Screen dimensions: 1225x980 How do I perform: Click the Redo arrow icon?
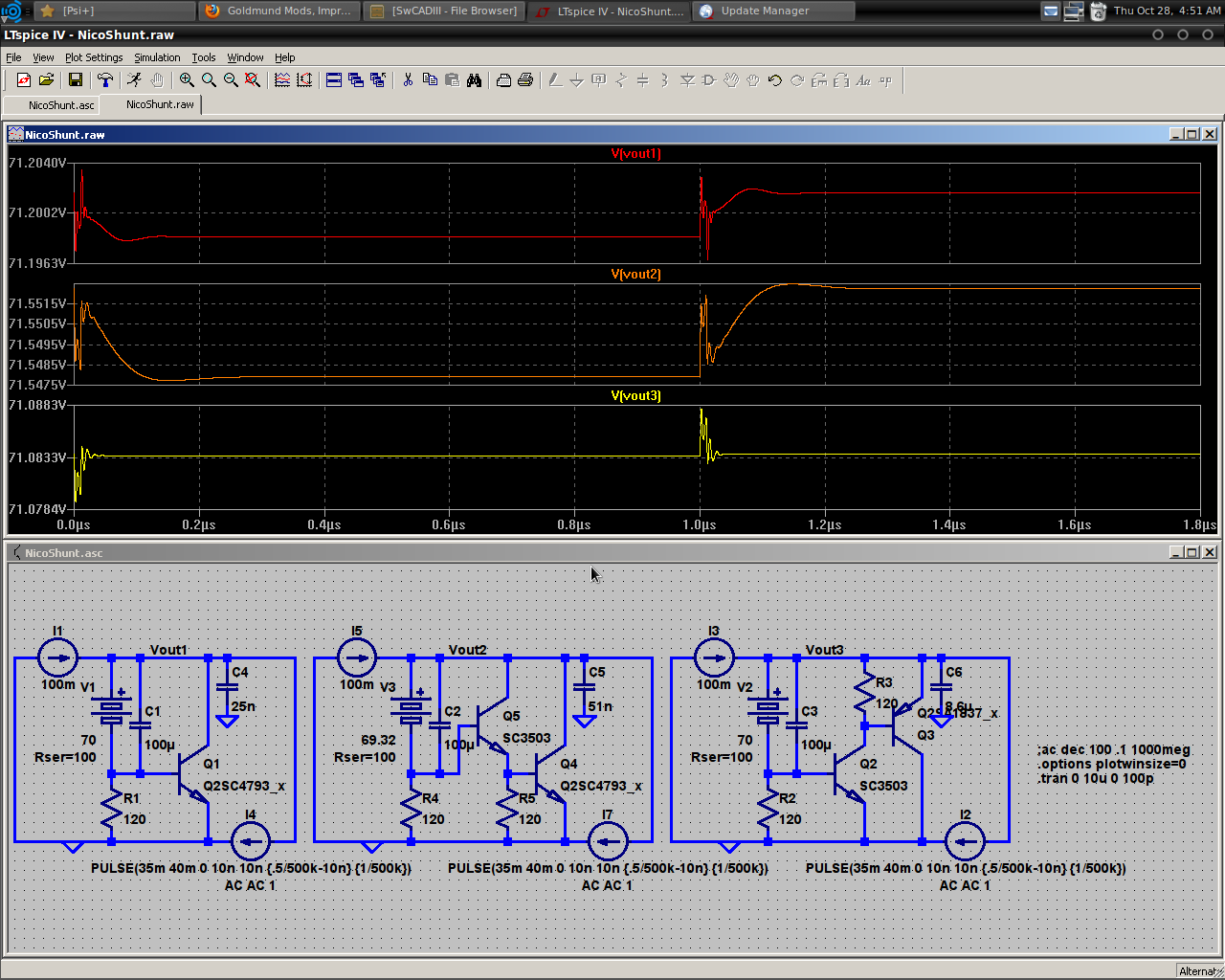point(797,80)
